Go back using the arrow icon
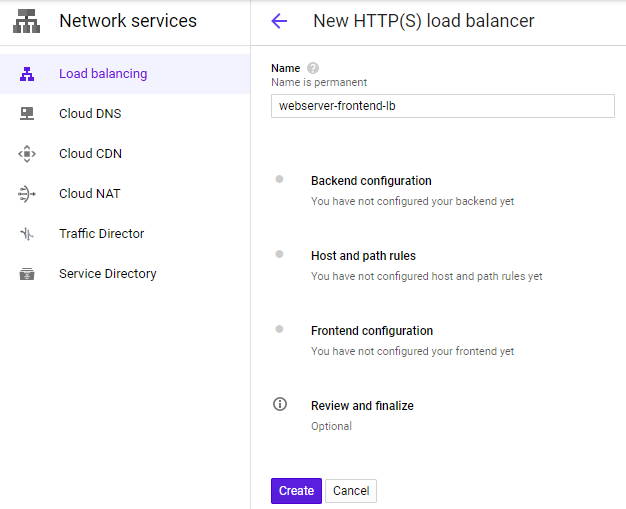626x509 pixels. [x=279, y=21]
